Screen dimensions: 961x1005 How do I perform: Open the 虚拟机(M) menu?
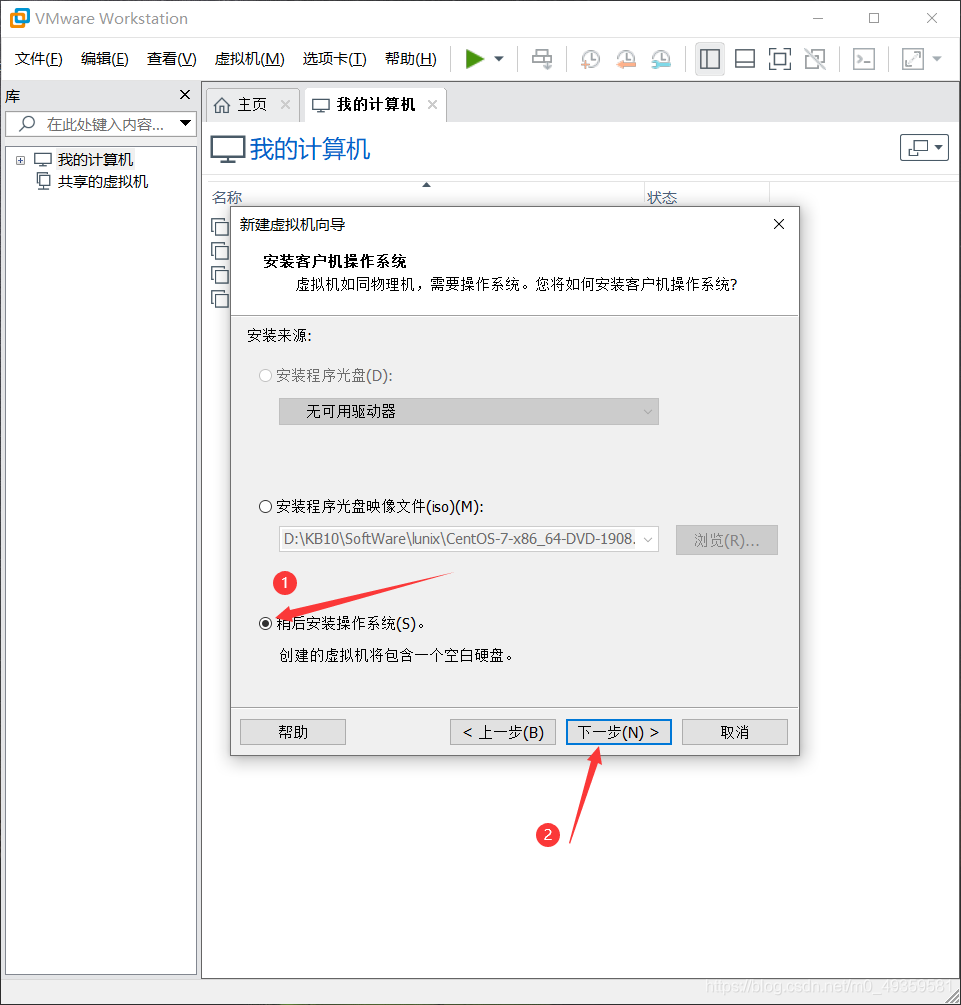pos(249,59)
